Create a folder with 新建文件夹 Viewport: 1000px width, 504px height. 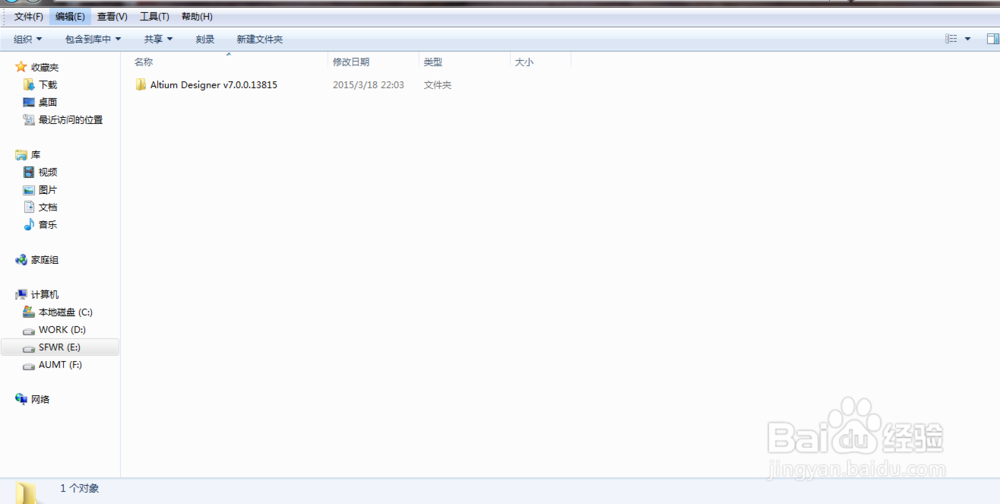[x=260, y=40]
